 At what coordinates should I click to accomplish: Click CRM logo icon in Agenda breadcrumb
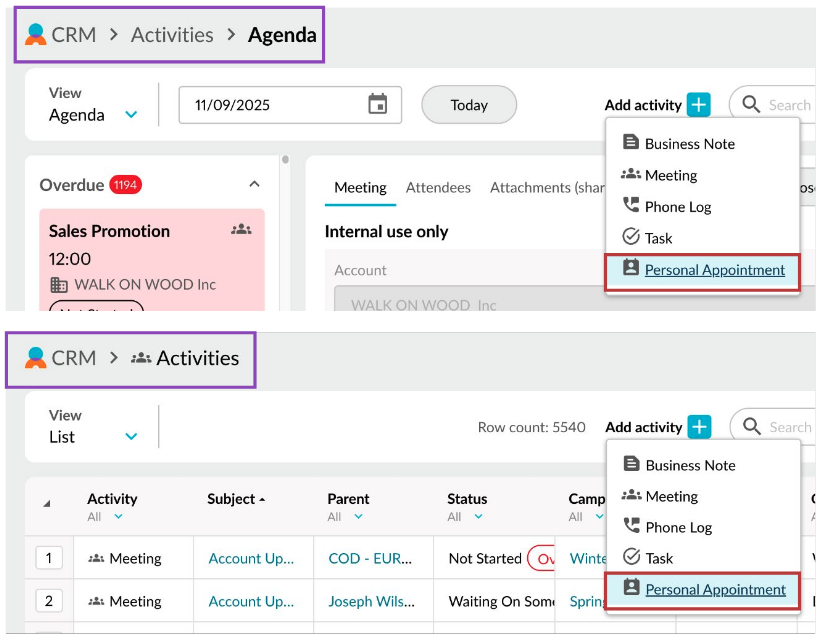(36, 35)
